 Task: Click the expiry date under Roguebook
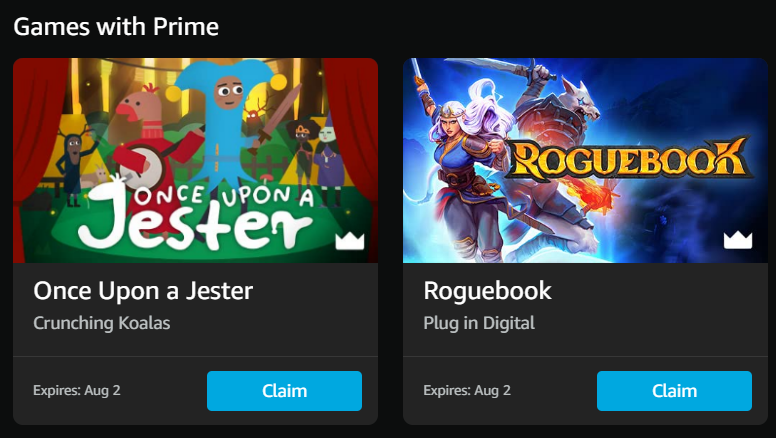click(x=467, y=390)
